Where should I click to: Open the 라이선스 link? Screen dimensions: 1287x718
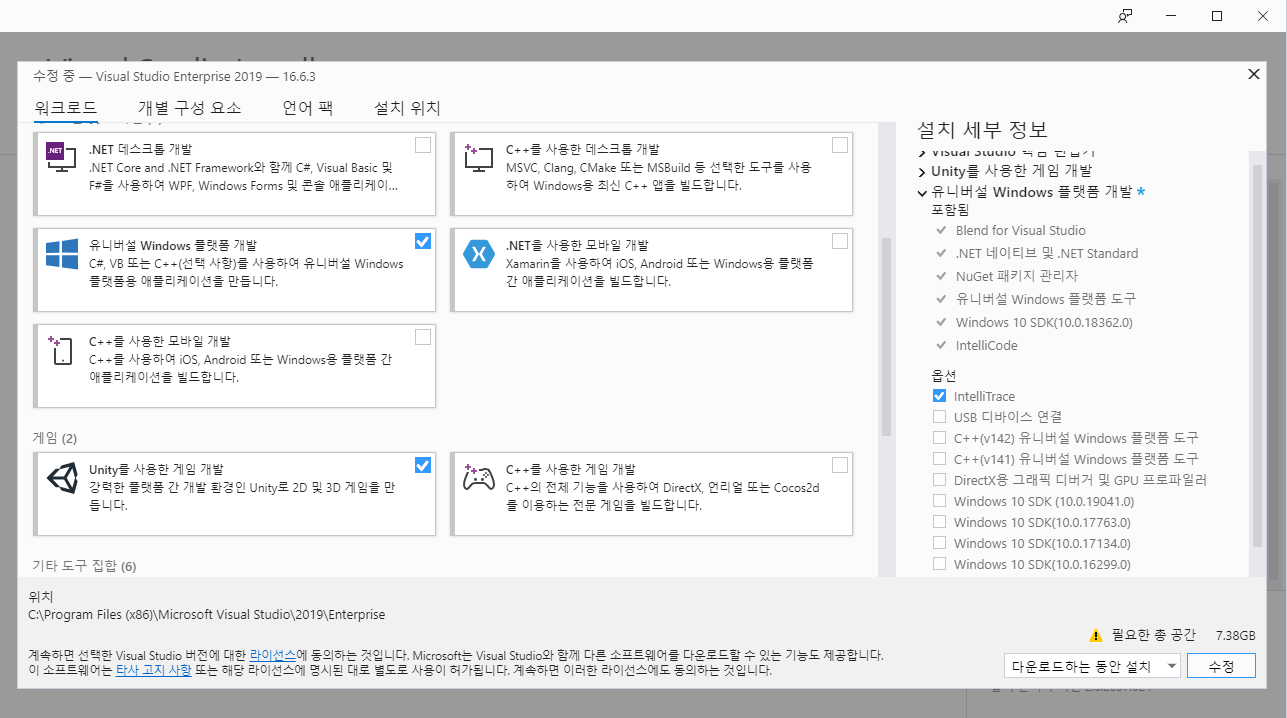point(272,654)
